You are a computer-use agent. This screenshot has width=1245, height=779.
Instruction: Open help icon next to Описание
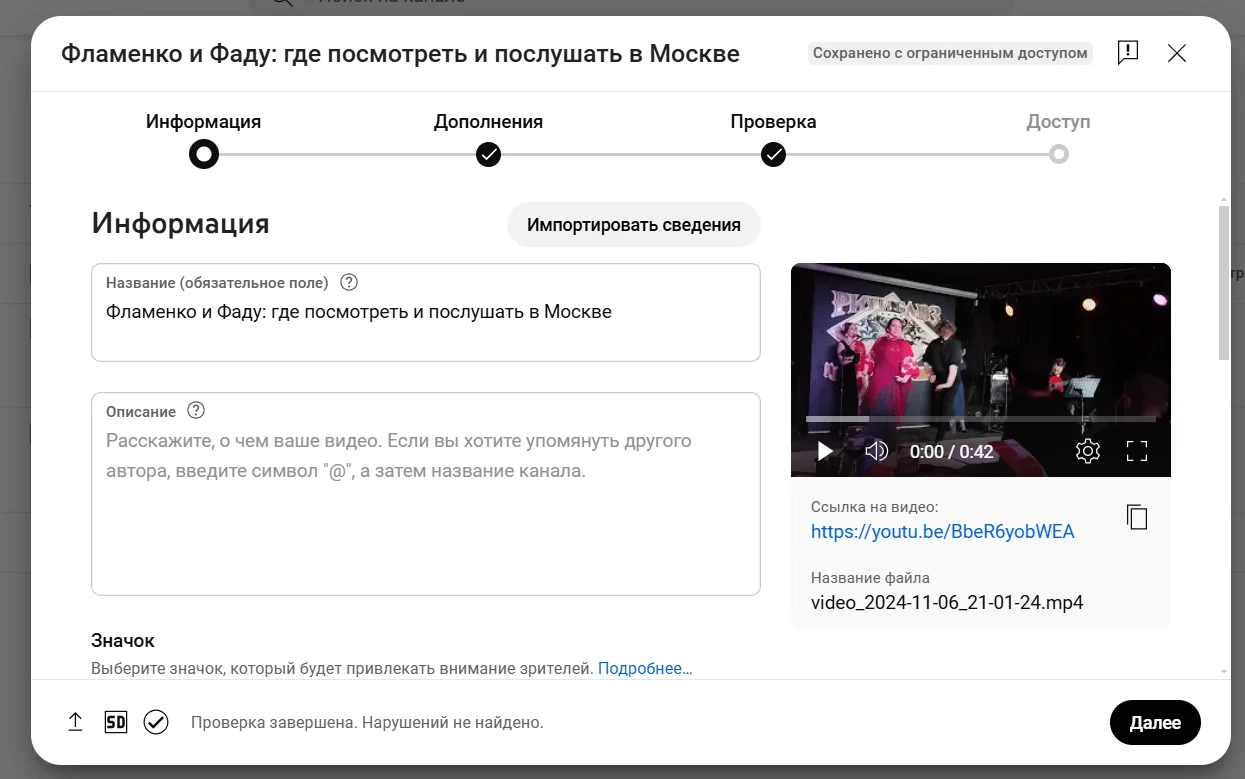tap(196, 411)
